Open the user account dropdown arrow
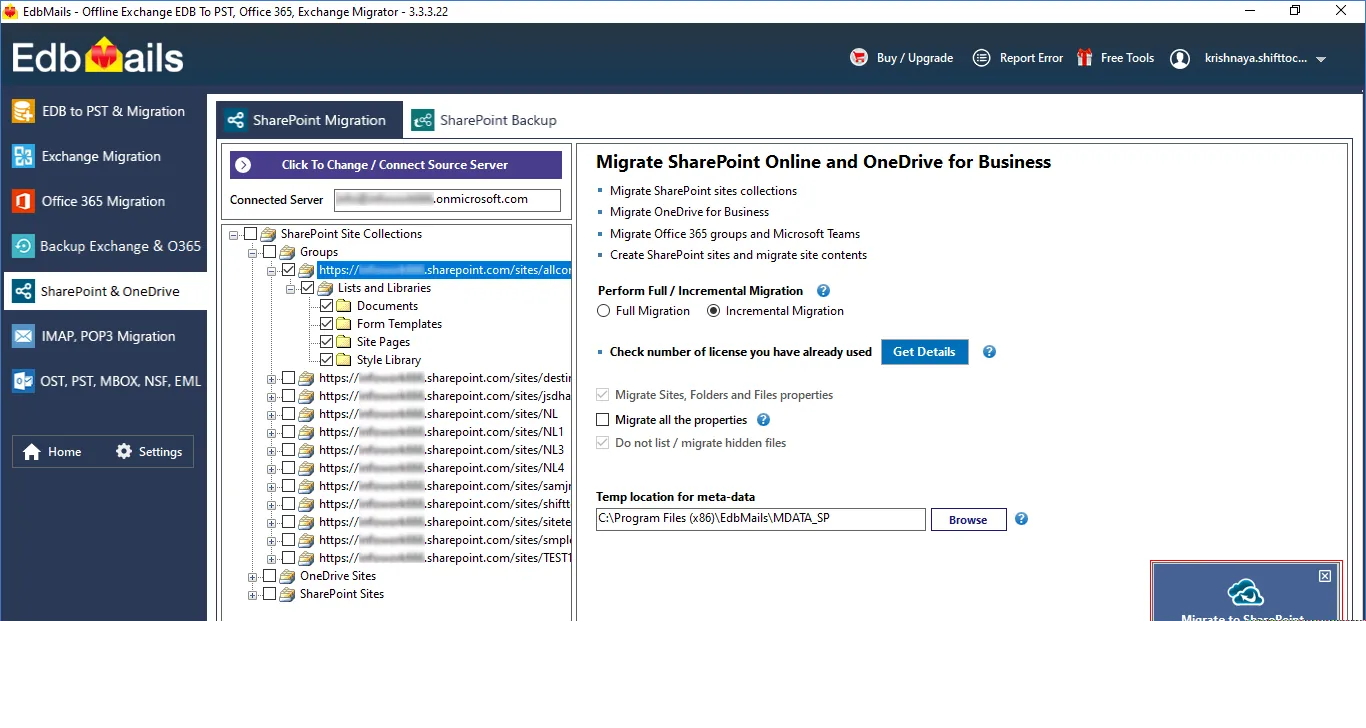The width and height of the screenshot is (1366, 728). coord(1321,59)
